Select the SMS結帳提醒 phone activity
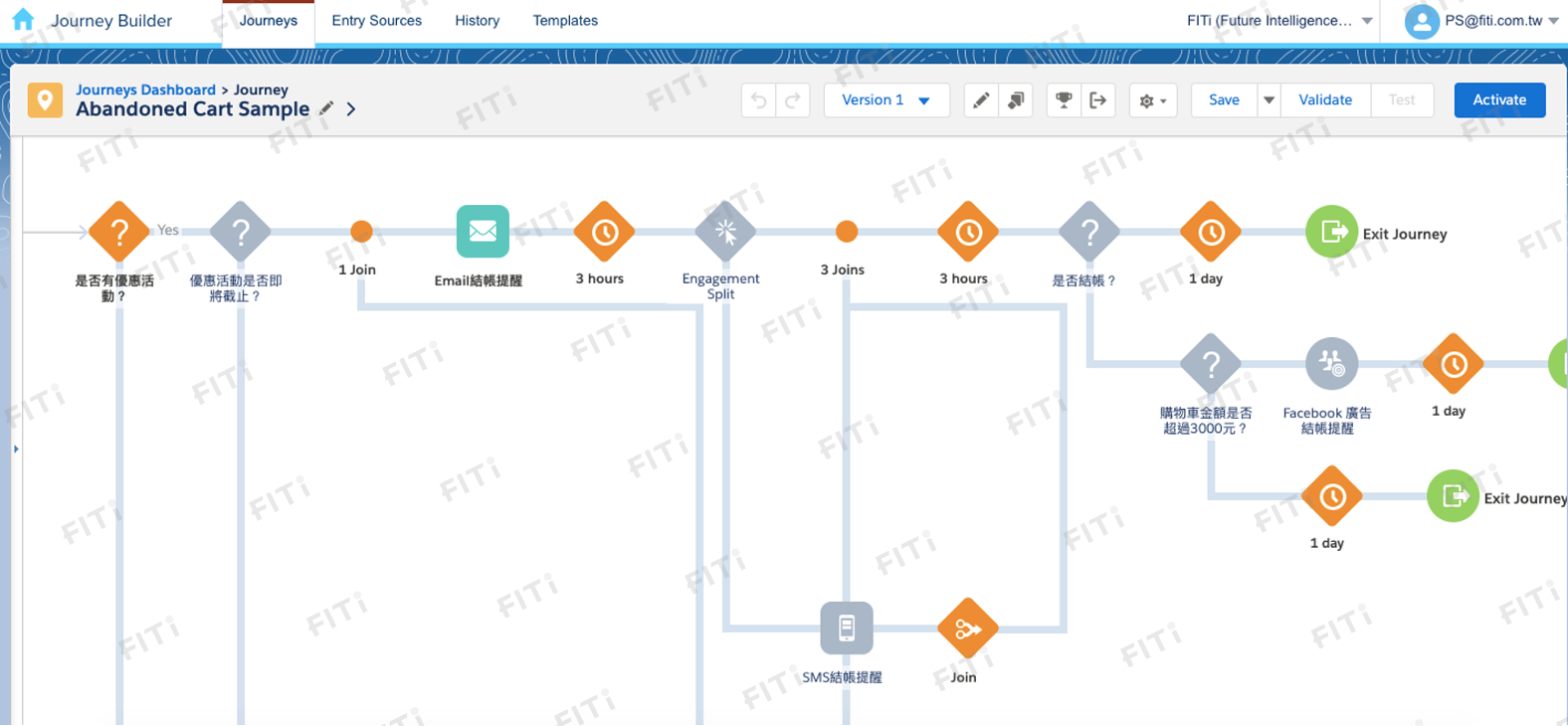This screenshot has height=726, width=1568. (x=846, y=629)
